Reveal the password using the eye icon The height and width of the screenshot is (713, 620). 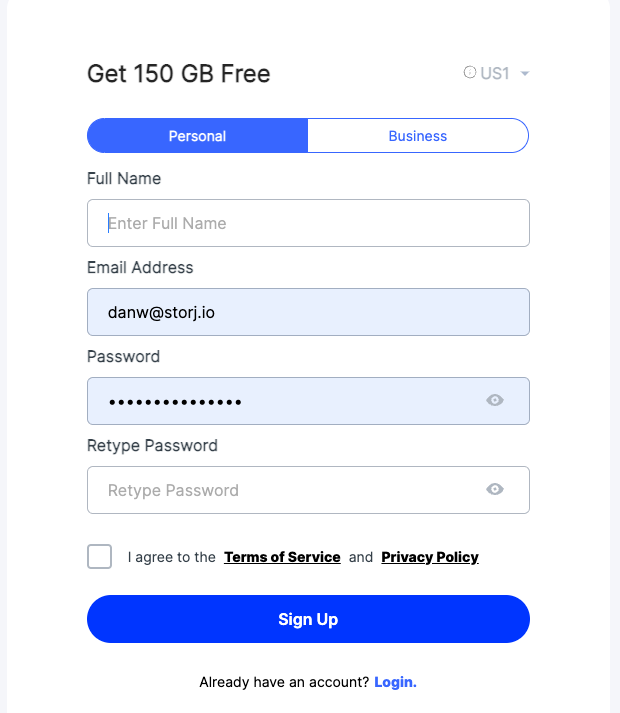(494, 400)
